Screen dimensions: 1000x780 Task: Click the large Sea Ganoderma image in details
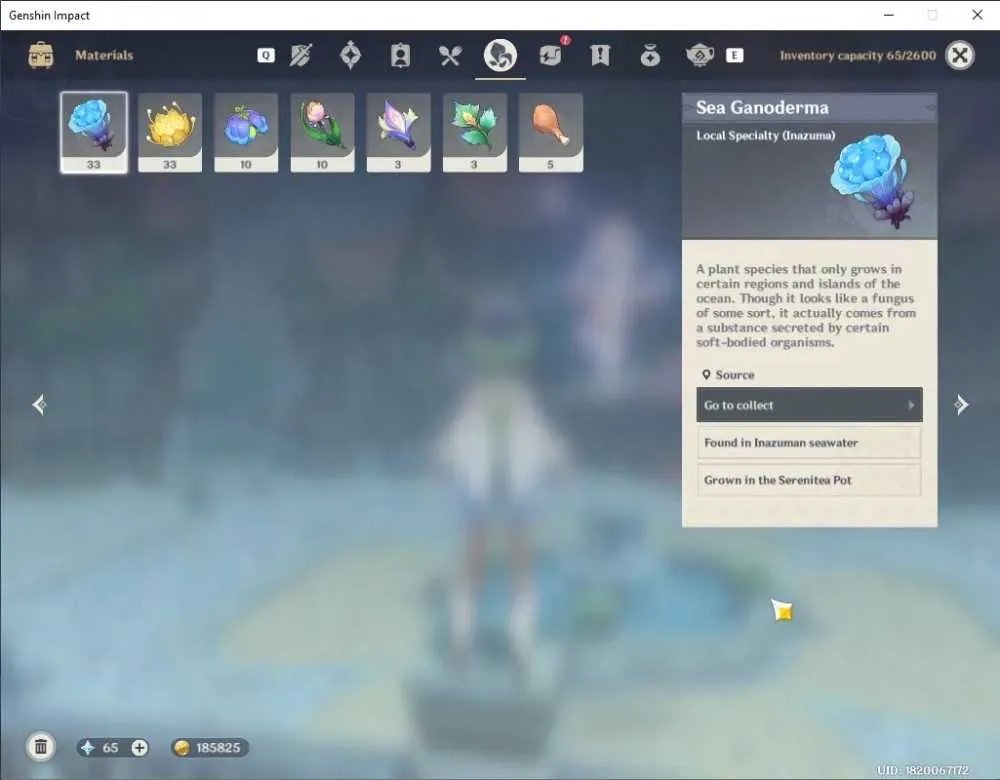(x=872, y=180)
